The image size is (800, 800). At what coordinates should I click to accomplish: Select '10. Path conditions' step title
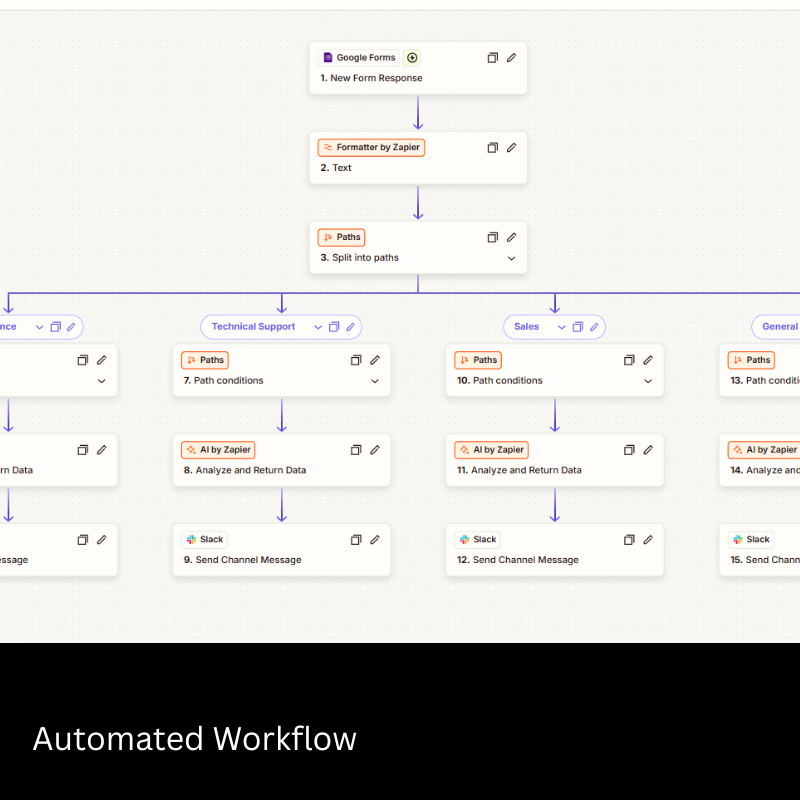(499, 381)
